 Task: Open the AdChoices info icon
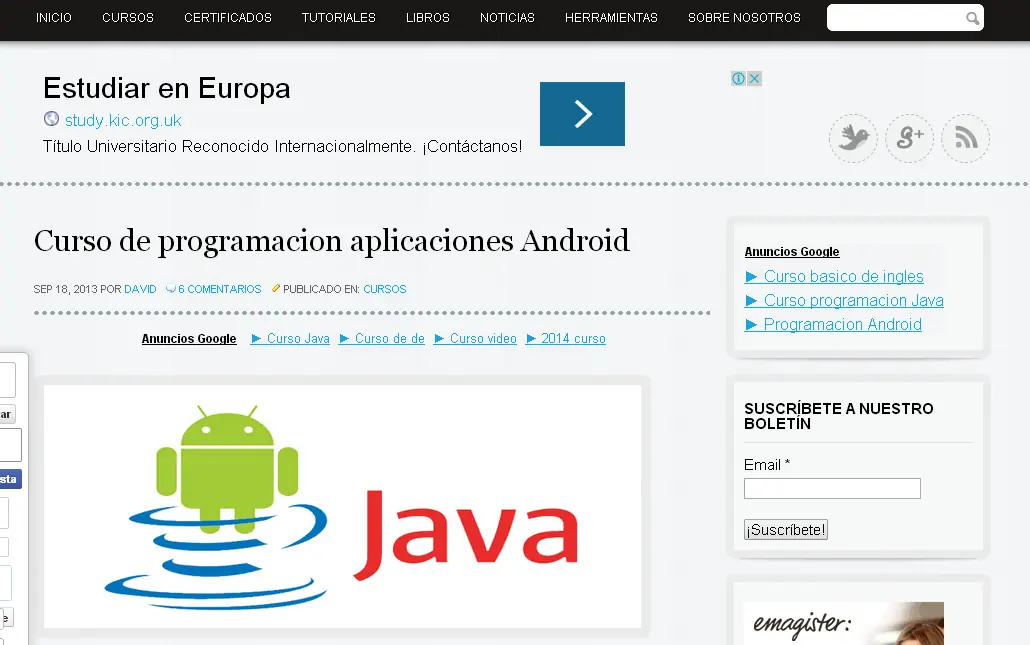tap(738, 79)
